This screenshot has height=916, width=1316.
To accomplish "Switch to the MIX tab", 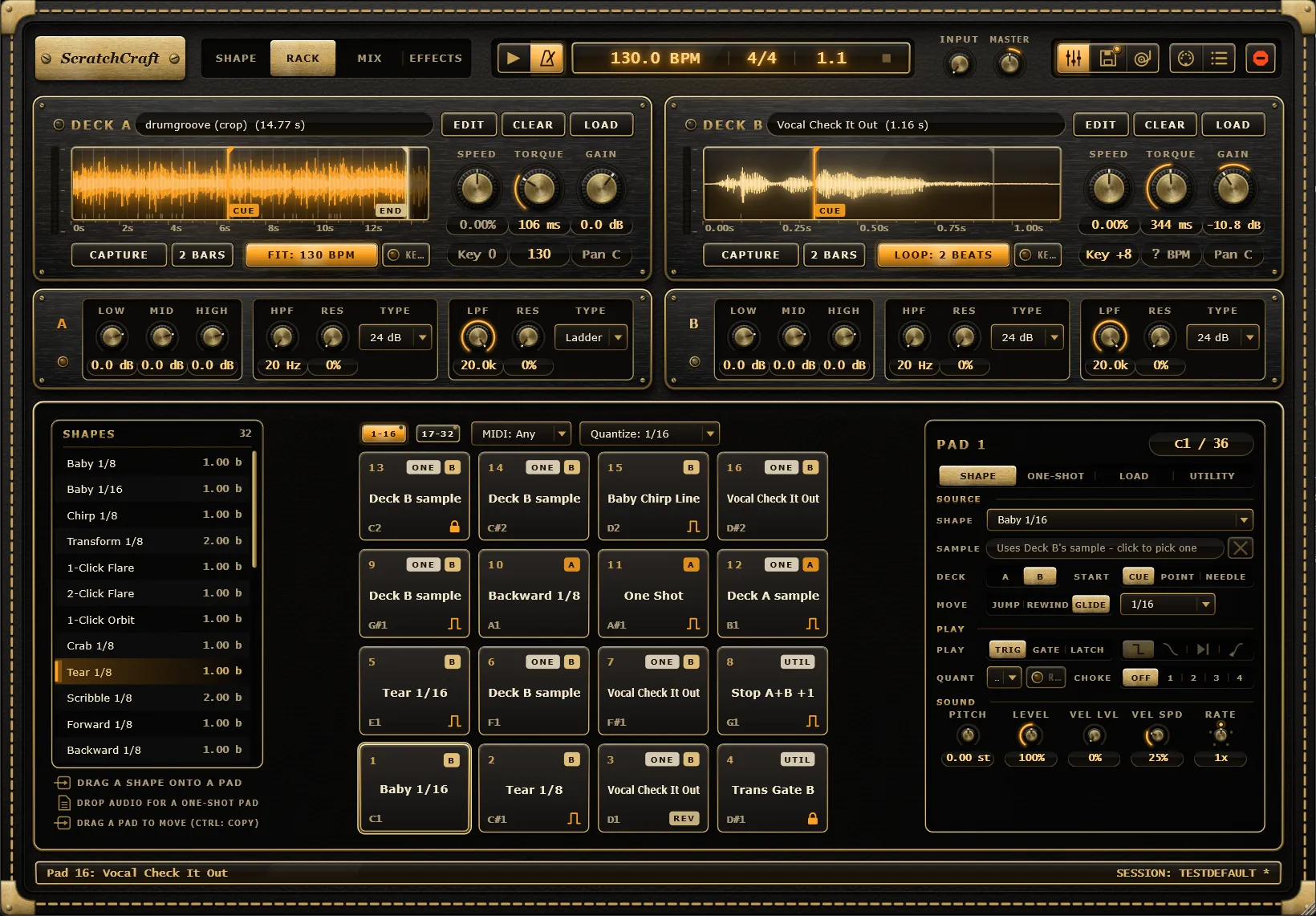I will pos(369,58).
